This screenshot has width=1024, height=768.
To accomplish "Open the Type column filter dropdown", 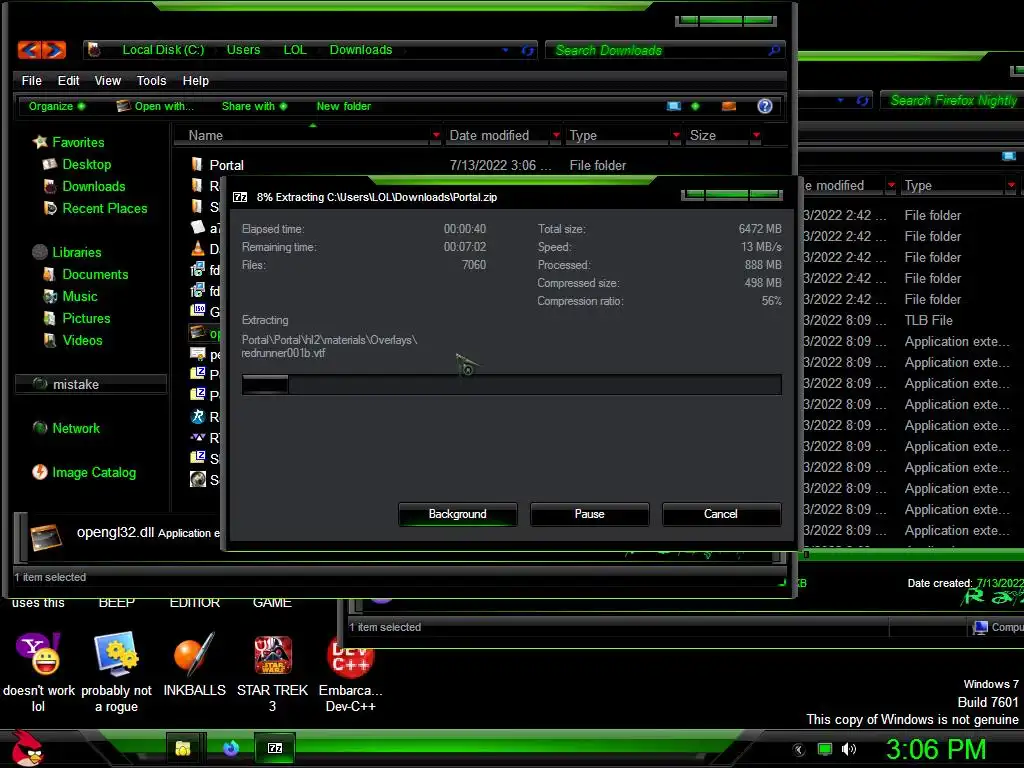I will (x=676, y=135).
